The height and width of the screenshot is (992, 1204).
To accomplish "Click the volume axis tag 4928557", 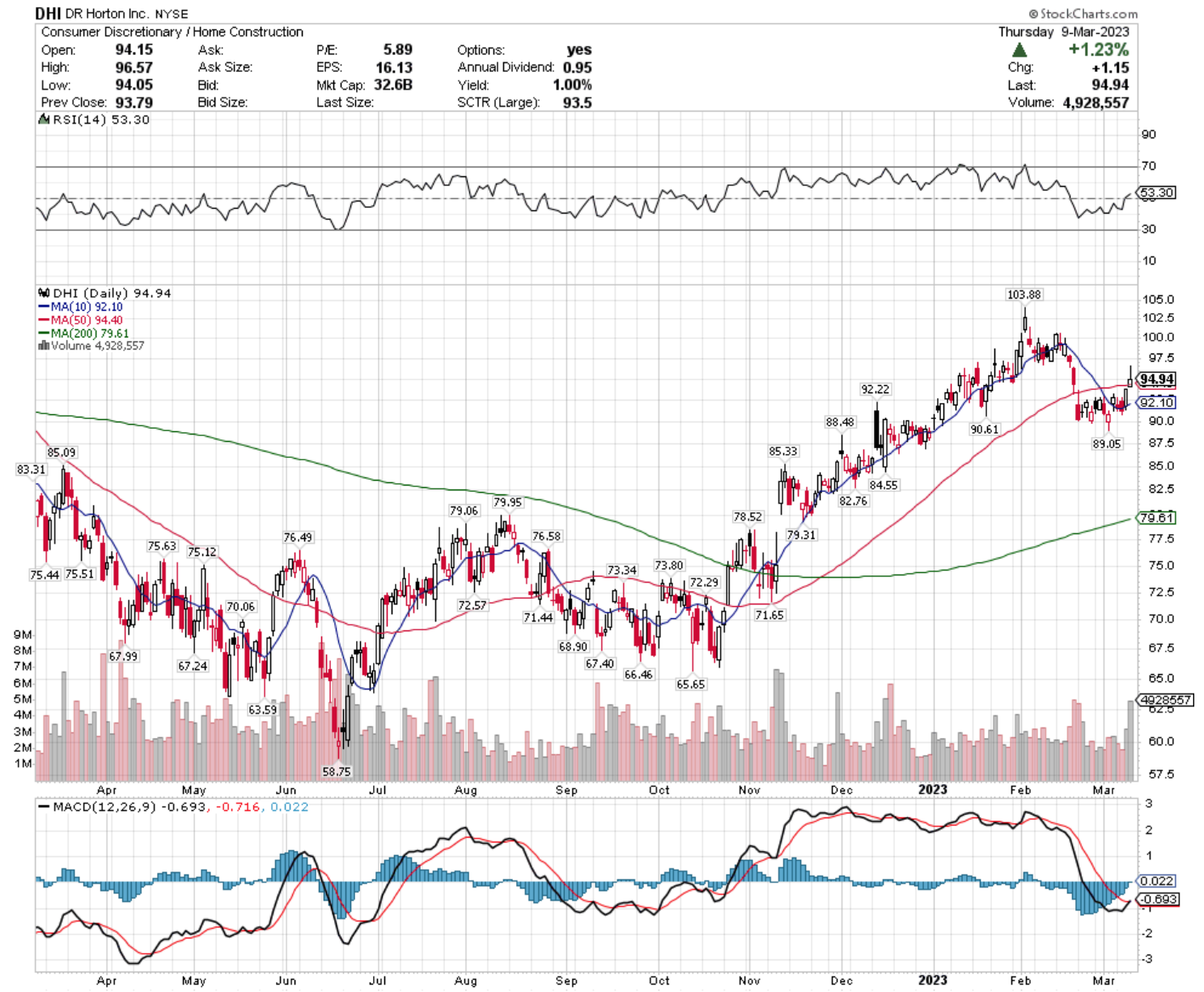I will [1165, 700].
